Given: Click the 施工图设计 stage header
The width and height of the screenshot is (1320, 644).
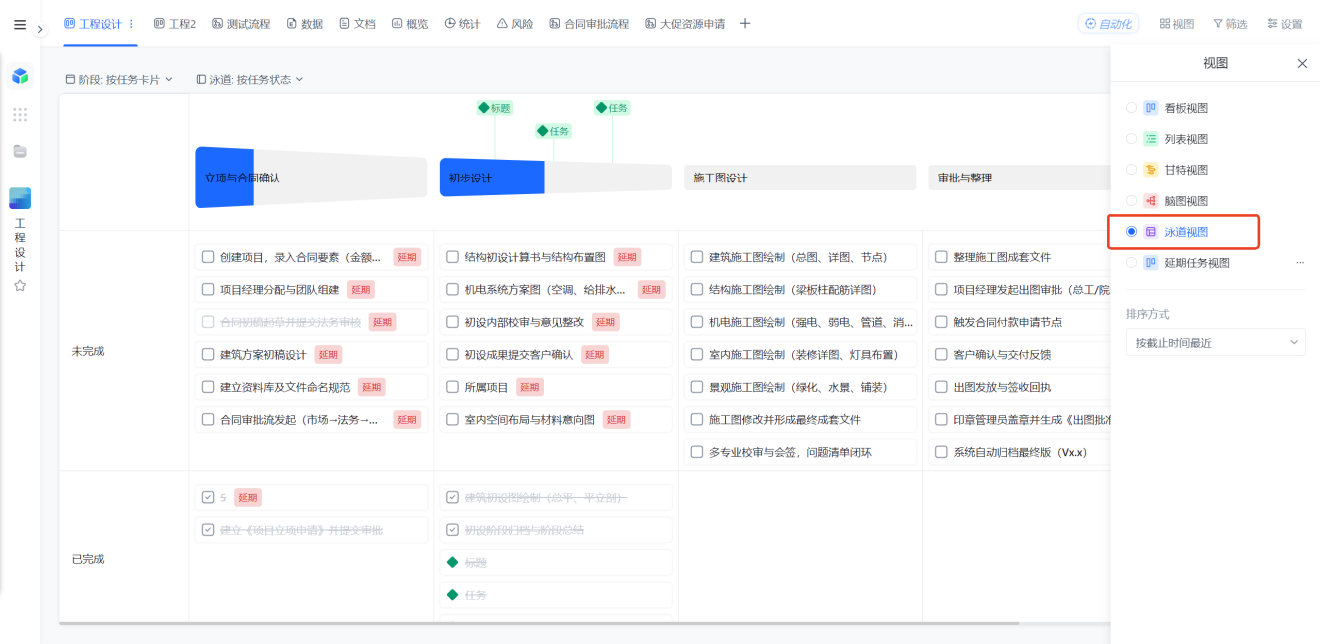Looking at the screenshot, I should click(x=800, y=177).
